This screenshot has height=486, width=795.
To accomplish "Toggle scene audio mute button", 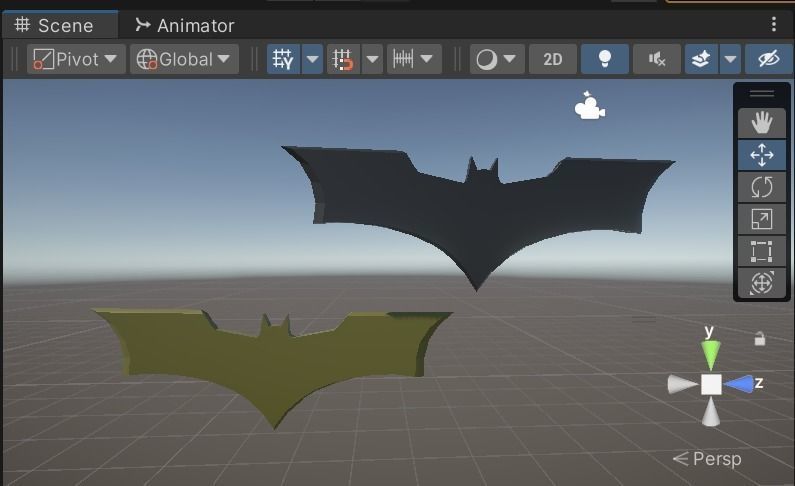I will 657,59.
